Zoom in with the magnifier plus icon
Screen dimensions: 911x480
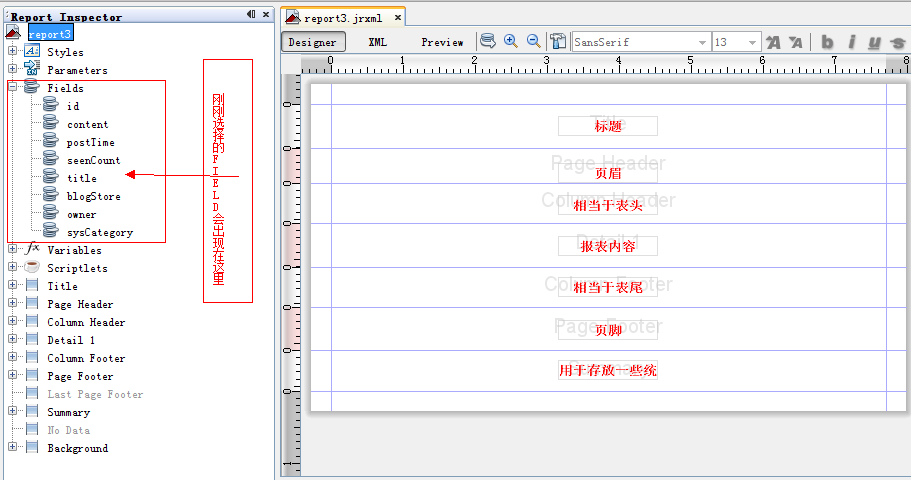coord(511,41)
